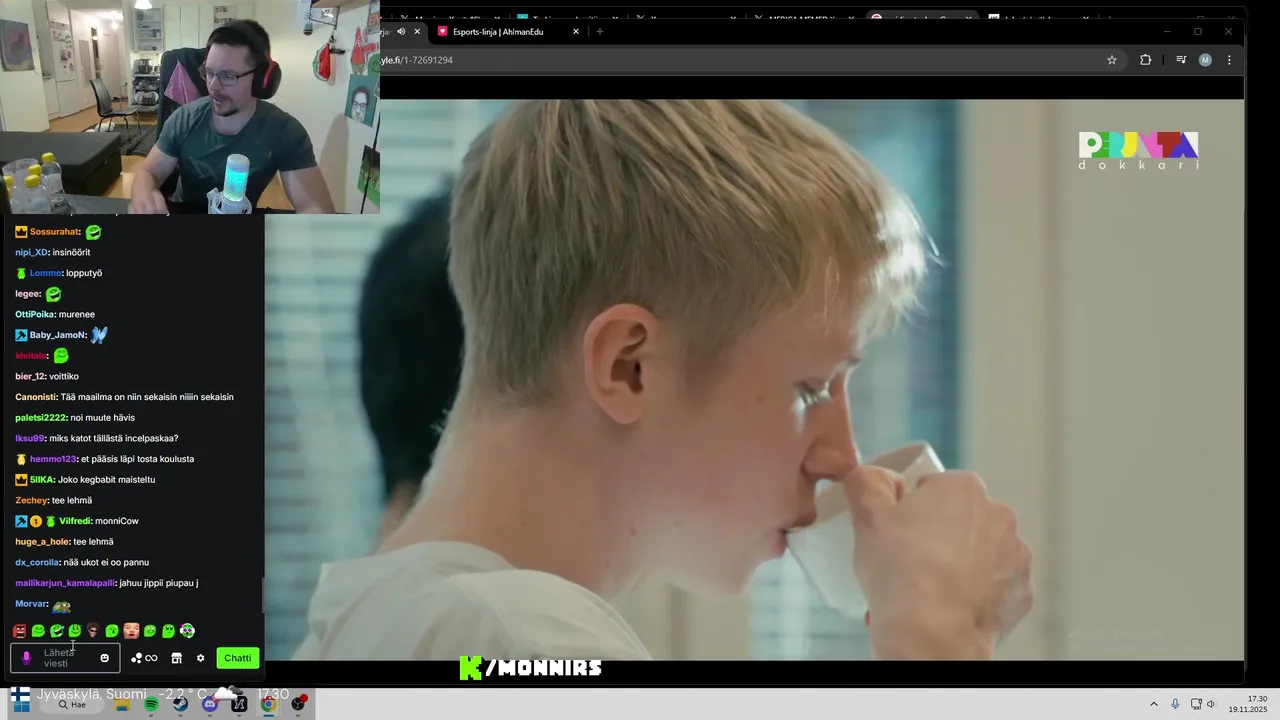Switch to the Esports-linja AhlmanEdu tab
Viewport: 1280px width, 720px height.
pyautogui.click(x=509, y=31)
